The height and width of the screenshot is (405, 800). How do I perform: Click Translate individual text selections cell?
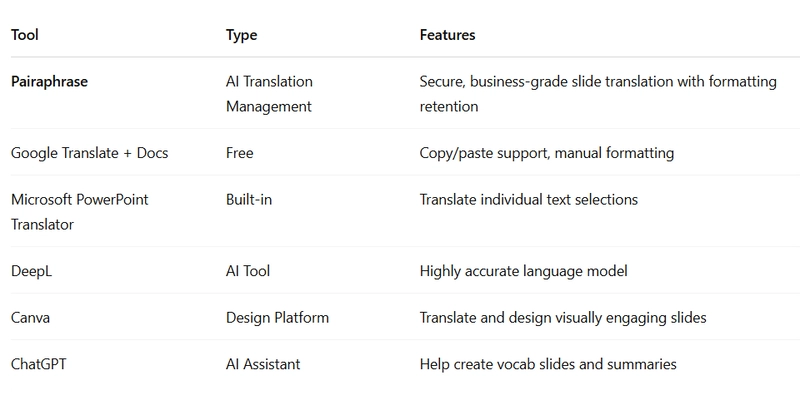click(529, 199)
